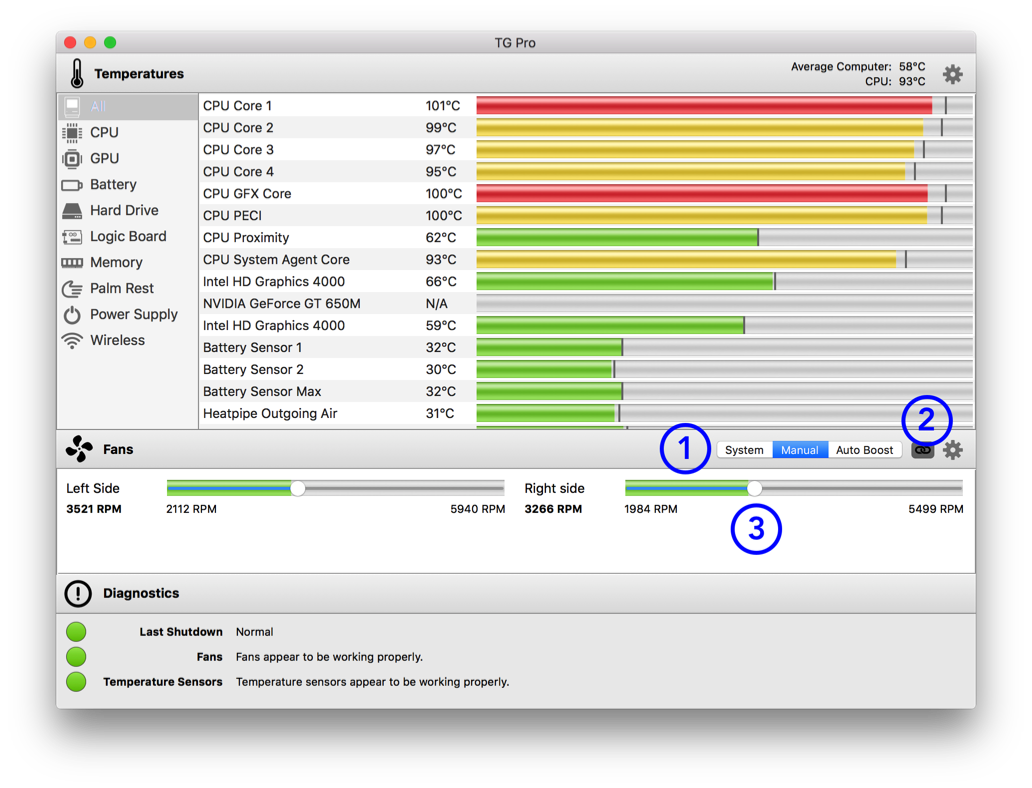Click CPU GFX Core red temperature bar
The width and height of the screenshot is (1032, 788).
[x=724, y=194]
